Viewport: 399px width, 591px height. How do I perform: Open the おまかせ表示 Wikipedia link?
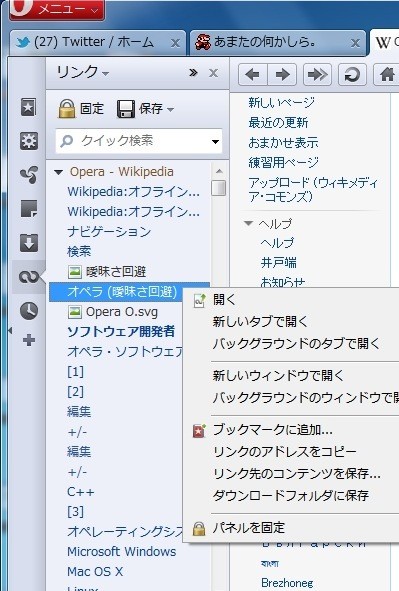pyautogui.click(x=283, y=142)
